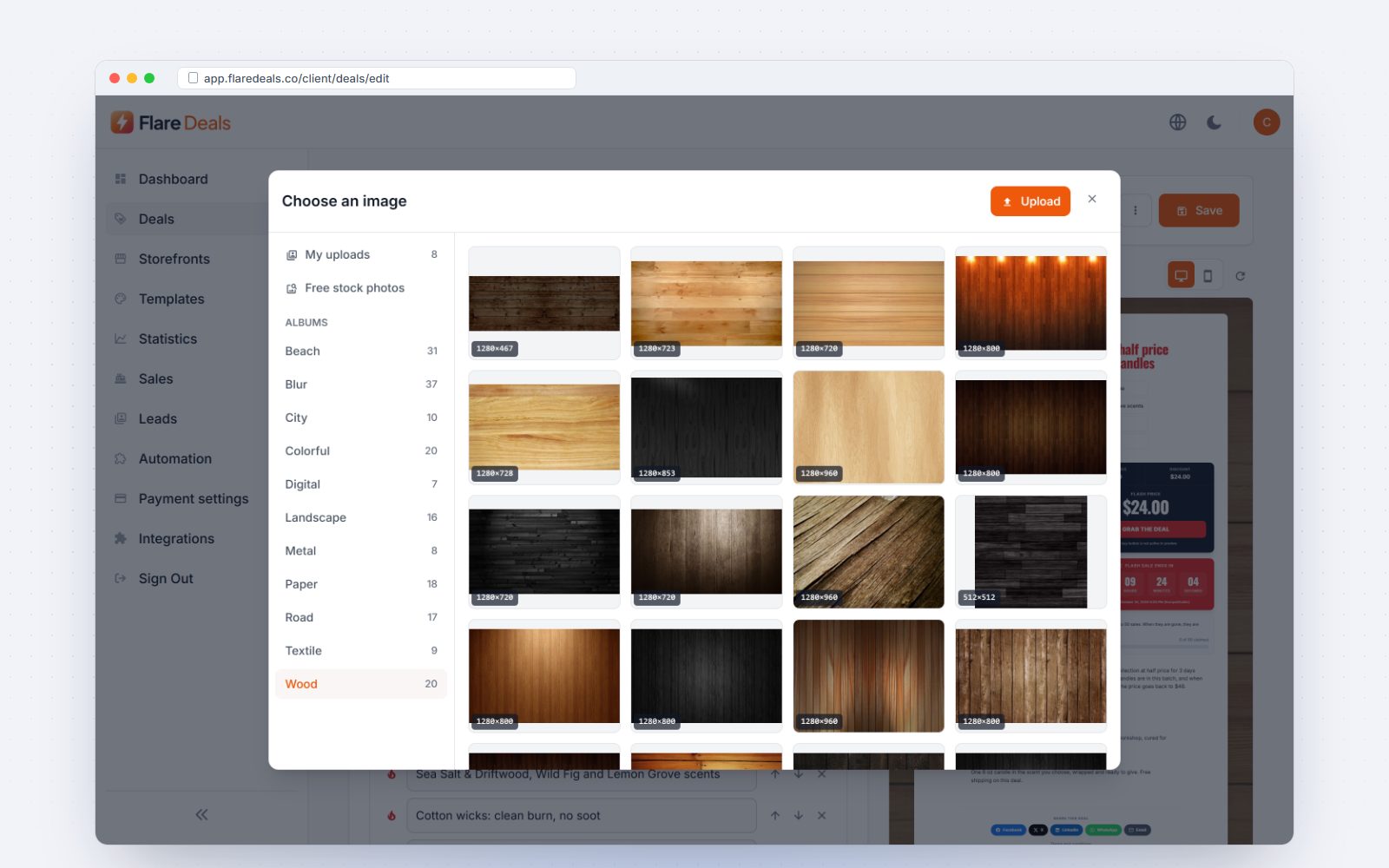Choose the 512×512 dark plank image

click(1030, 552)
